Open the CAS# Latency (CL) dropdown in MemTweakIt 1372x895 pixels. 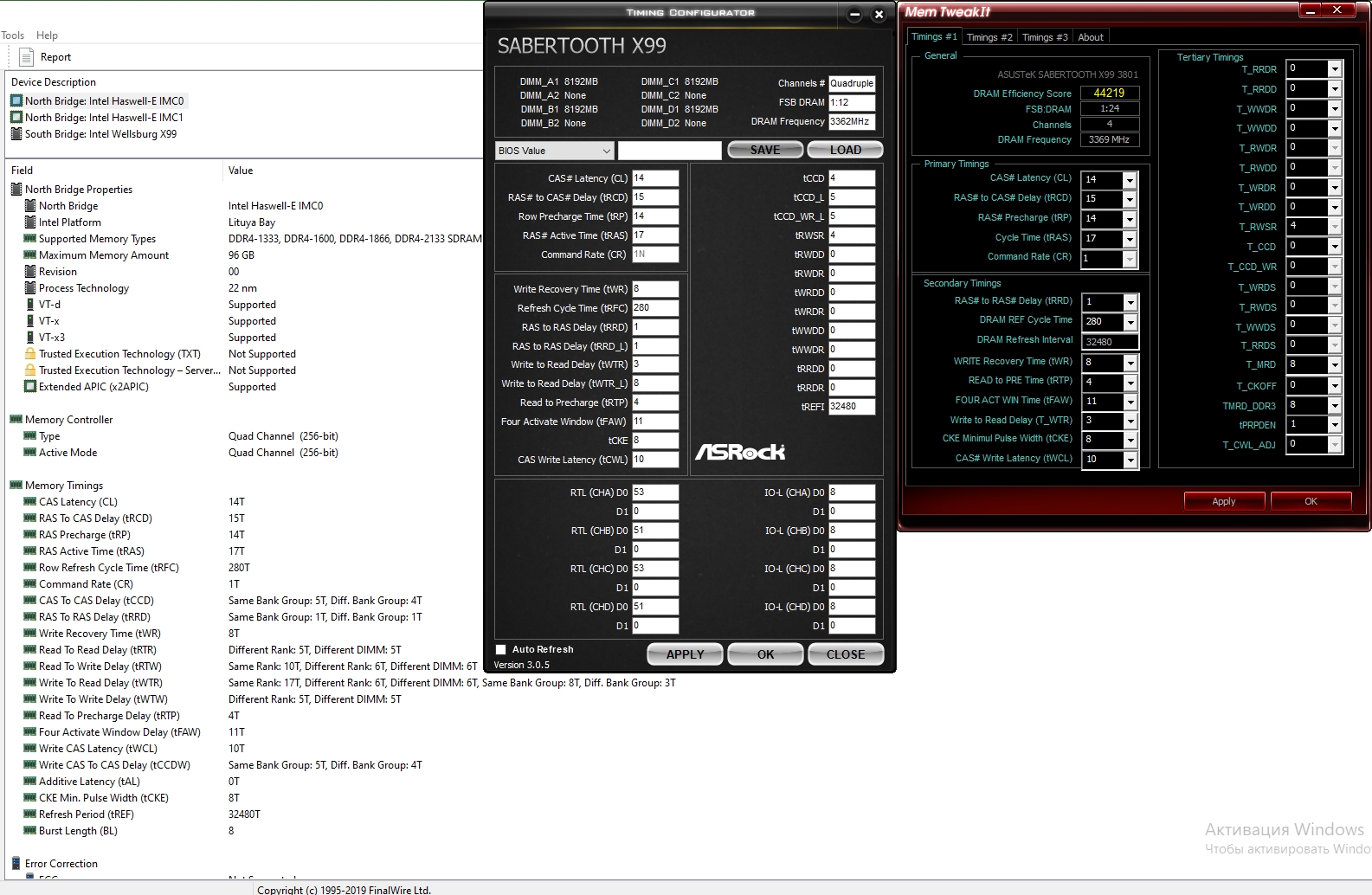click(x=1130, y=180)
